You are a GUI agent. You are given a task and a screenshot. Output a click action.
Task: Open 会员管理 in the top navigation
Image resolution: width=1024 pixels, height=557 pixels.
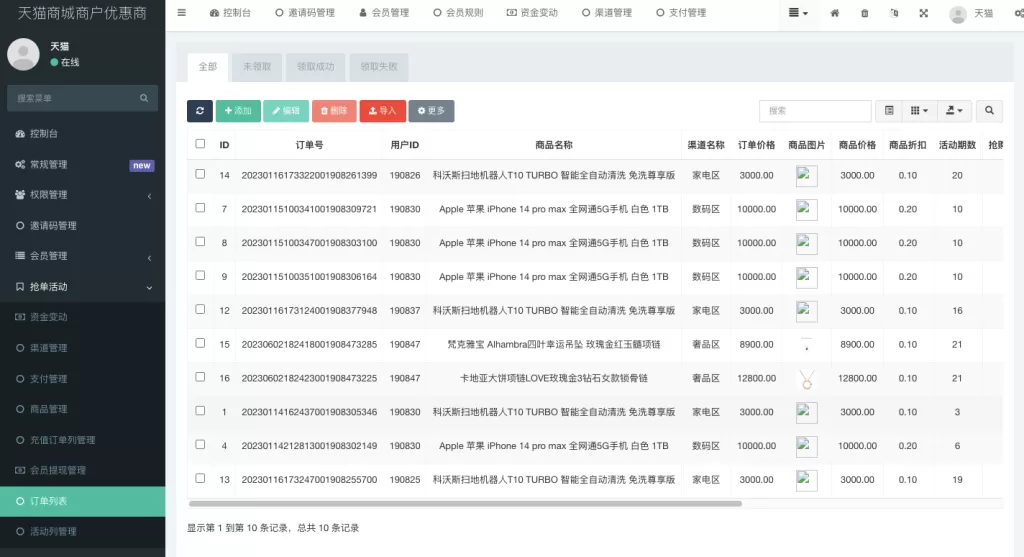384,12
